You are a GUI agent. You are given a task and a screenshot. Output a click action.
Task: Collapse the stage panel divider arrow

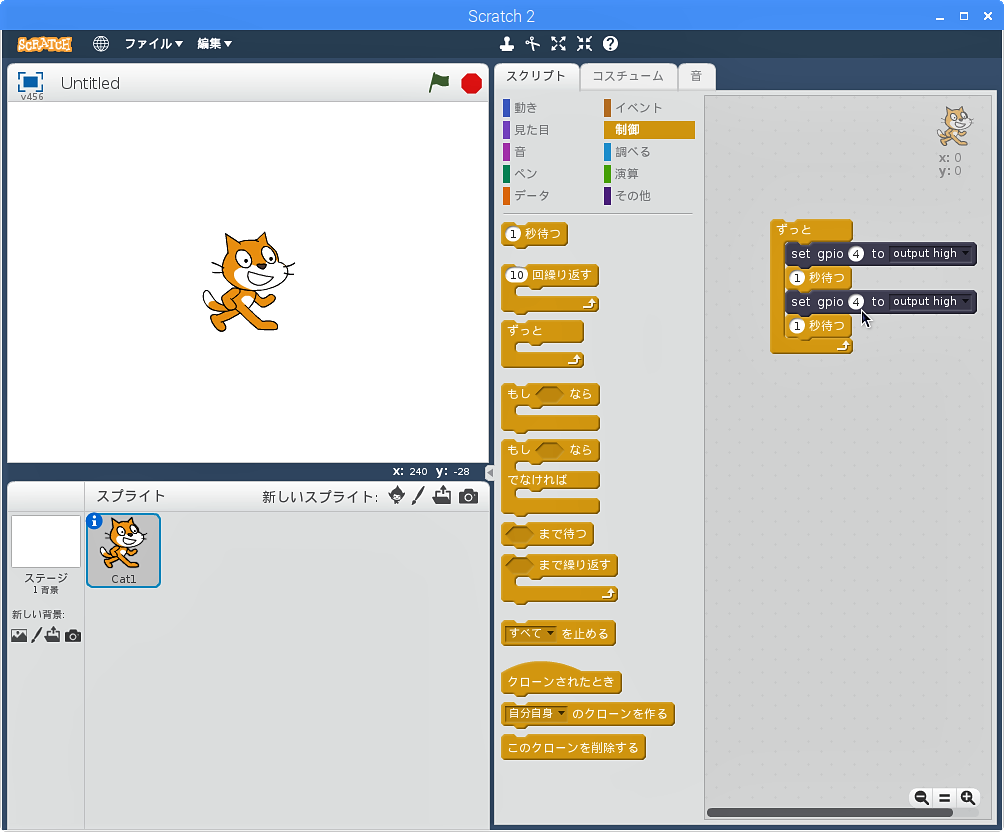click(490, 472)
